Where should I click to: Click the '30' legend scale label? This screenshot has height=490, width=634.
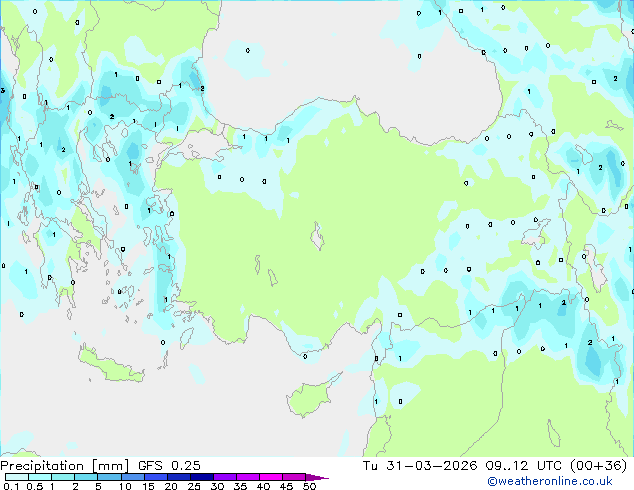pos(218,486)
